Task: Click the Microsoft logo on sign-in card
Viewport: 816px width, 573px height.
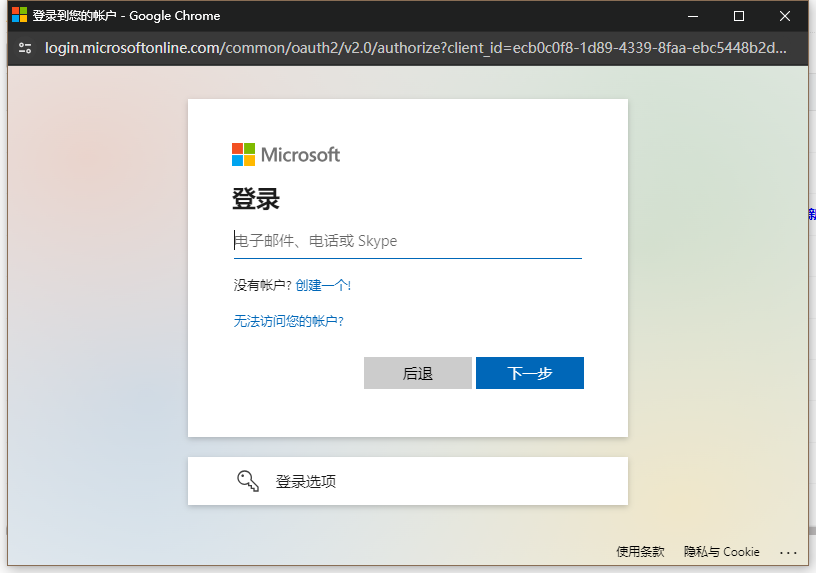Action: tap(286, 155)
